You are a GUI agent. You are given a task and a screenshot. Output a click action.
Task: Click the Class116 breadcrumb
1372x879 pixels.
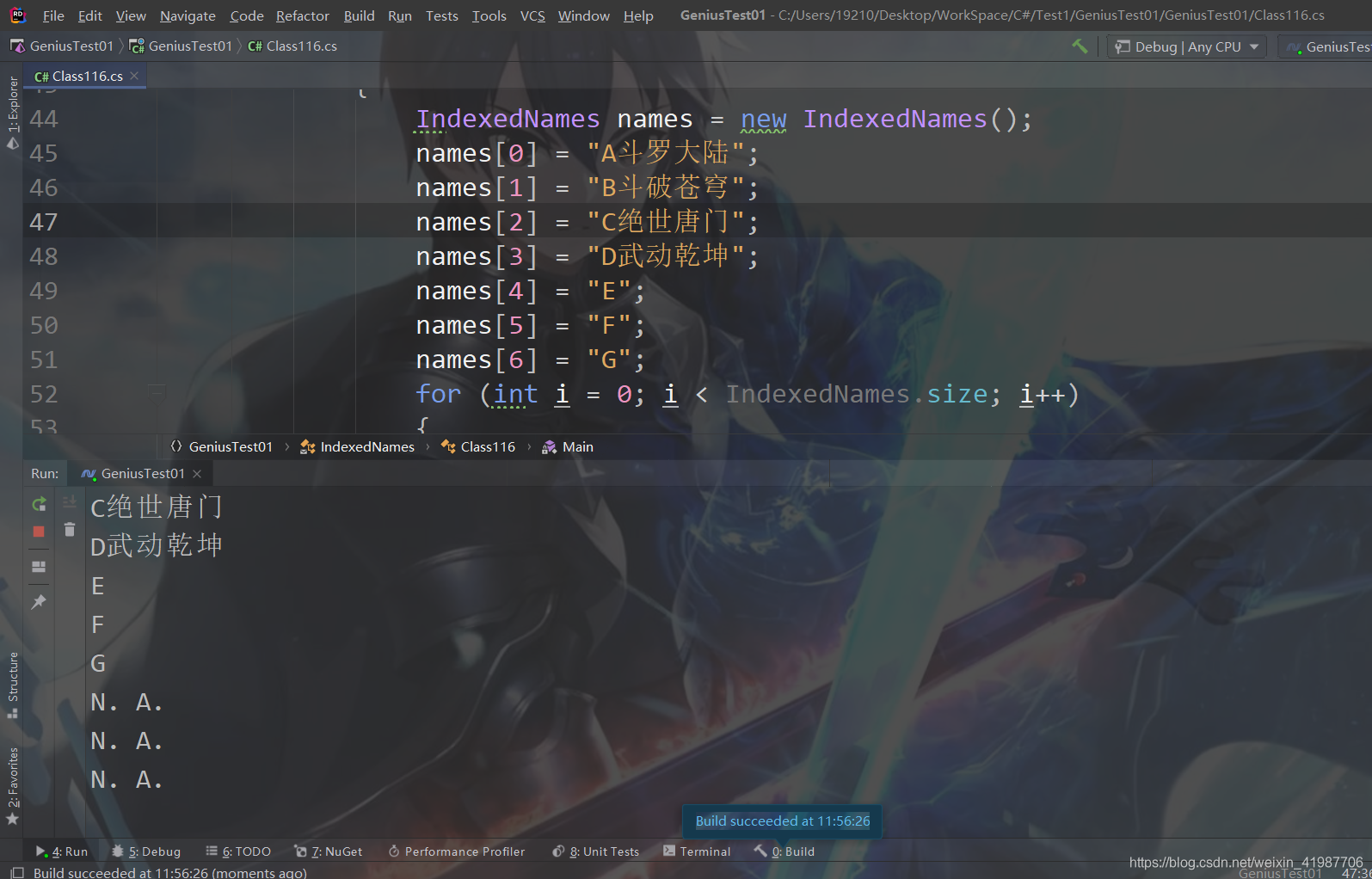(x=478, y=446)
